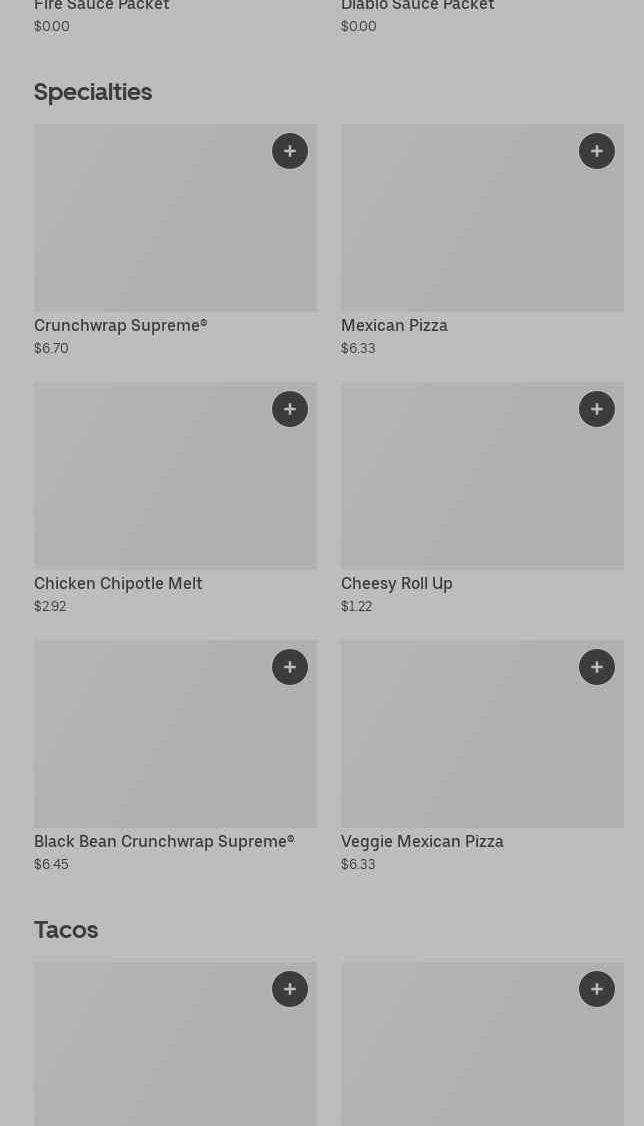Add Cheesy Roll Up to order

click(x=597, y=409)
